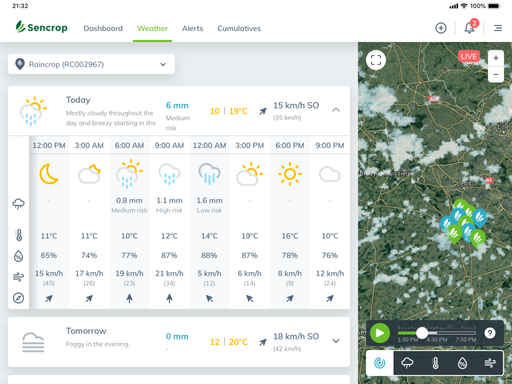Click the Today 6 mm rainfall value

[x=177, y=105]
